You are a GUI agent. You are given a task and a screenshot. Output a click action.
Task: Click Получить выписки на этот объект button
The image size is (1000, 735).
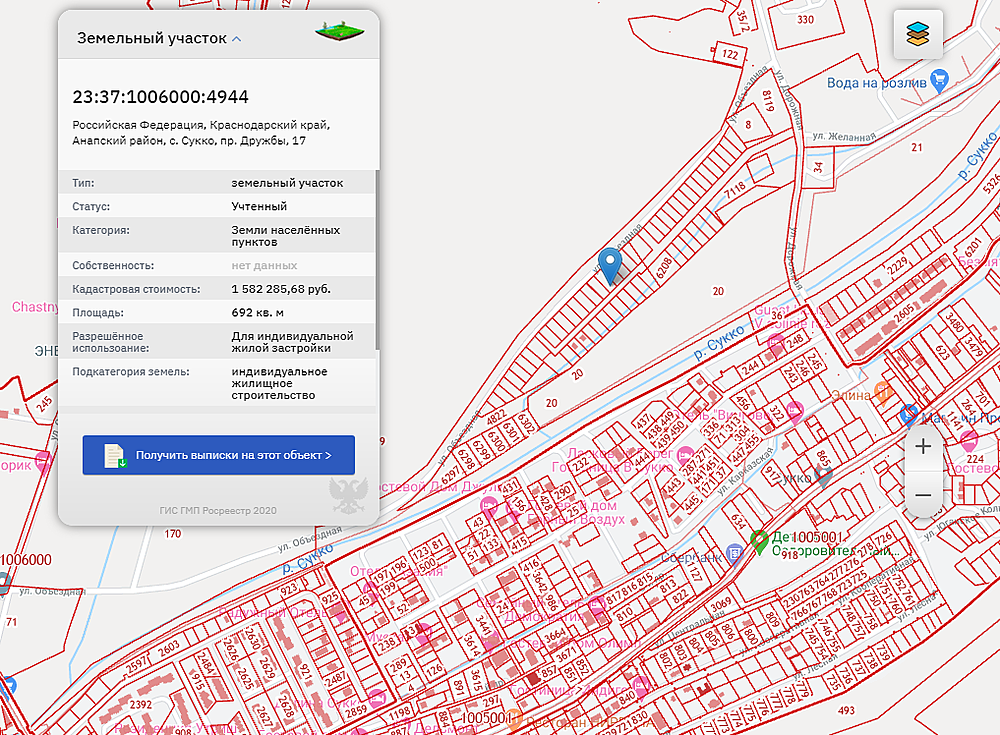point(219,455)
